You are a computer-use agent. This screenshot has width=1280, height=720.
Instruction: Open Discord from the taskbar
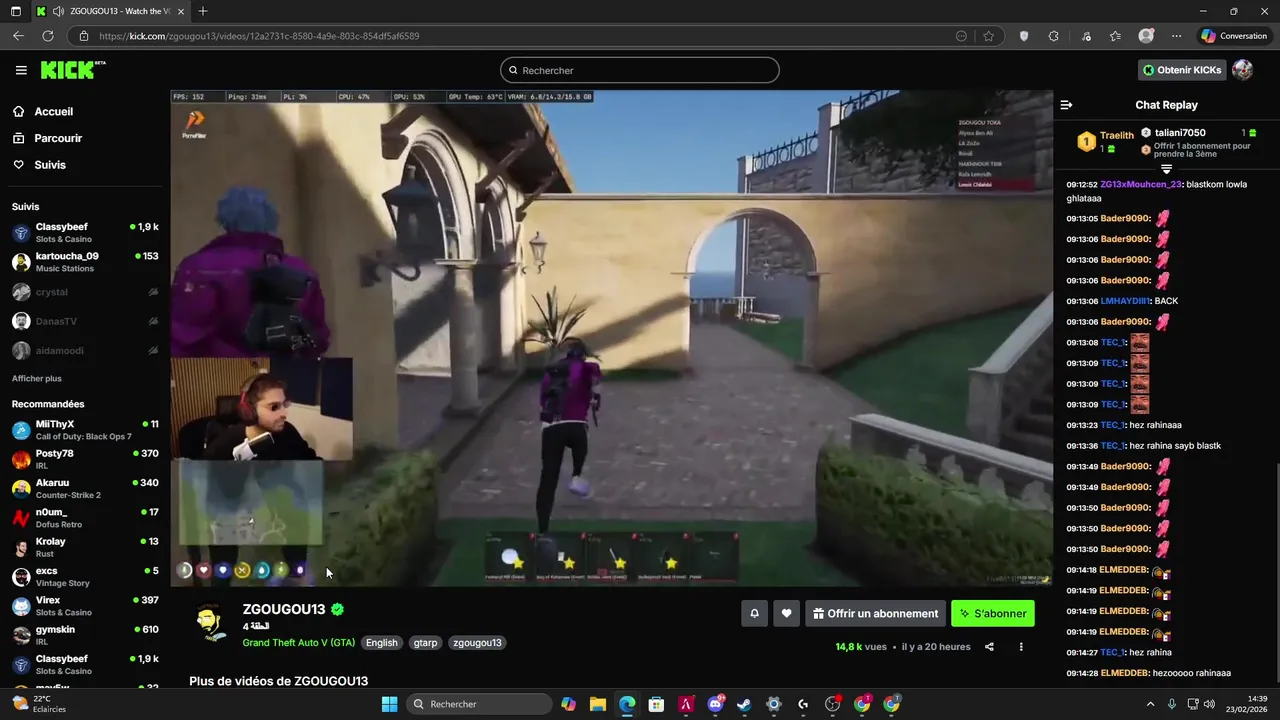click(x=715, y=704)
